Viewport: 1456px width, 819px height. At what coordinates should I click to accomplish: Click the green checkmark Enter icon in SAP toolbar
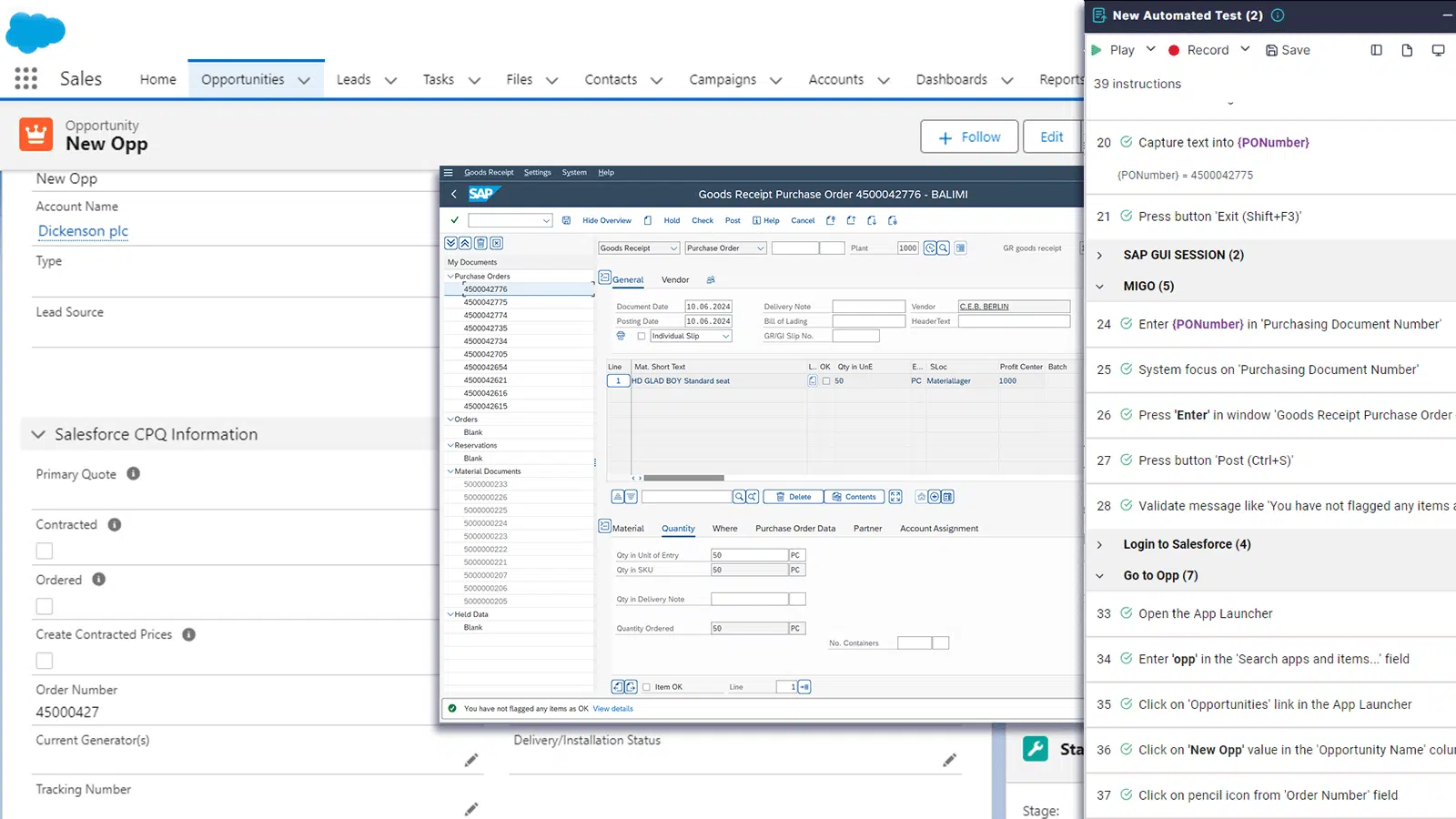tap(455, 220)
